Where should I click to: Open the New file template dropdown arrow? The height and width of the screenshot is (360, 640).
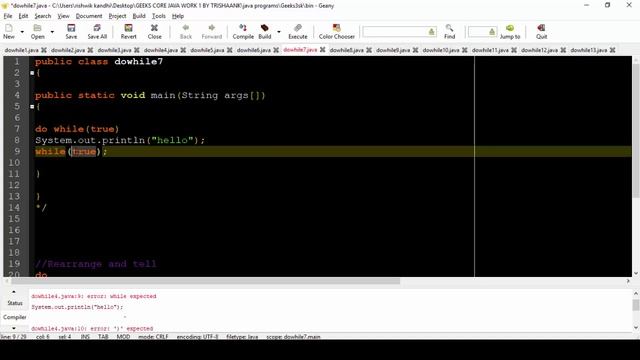click(22, 32)
